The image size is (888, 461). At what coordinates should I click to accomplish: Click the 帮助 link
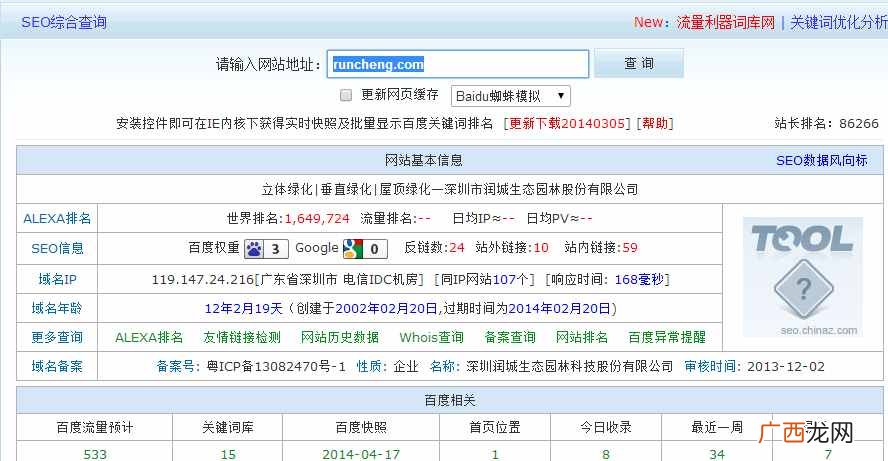(x=655, y=123)
